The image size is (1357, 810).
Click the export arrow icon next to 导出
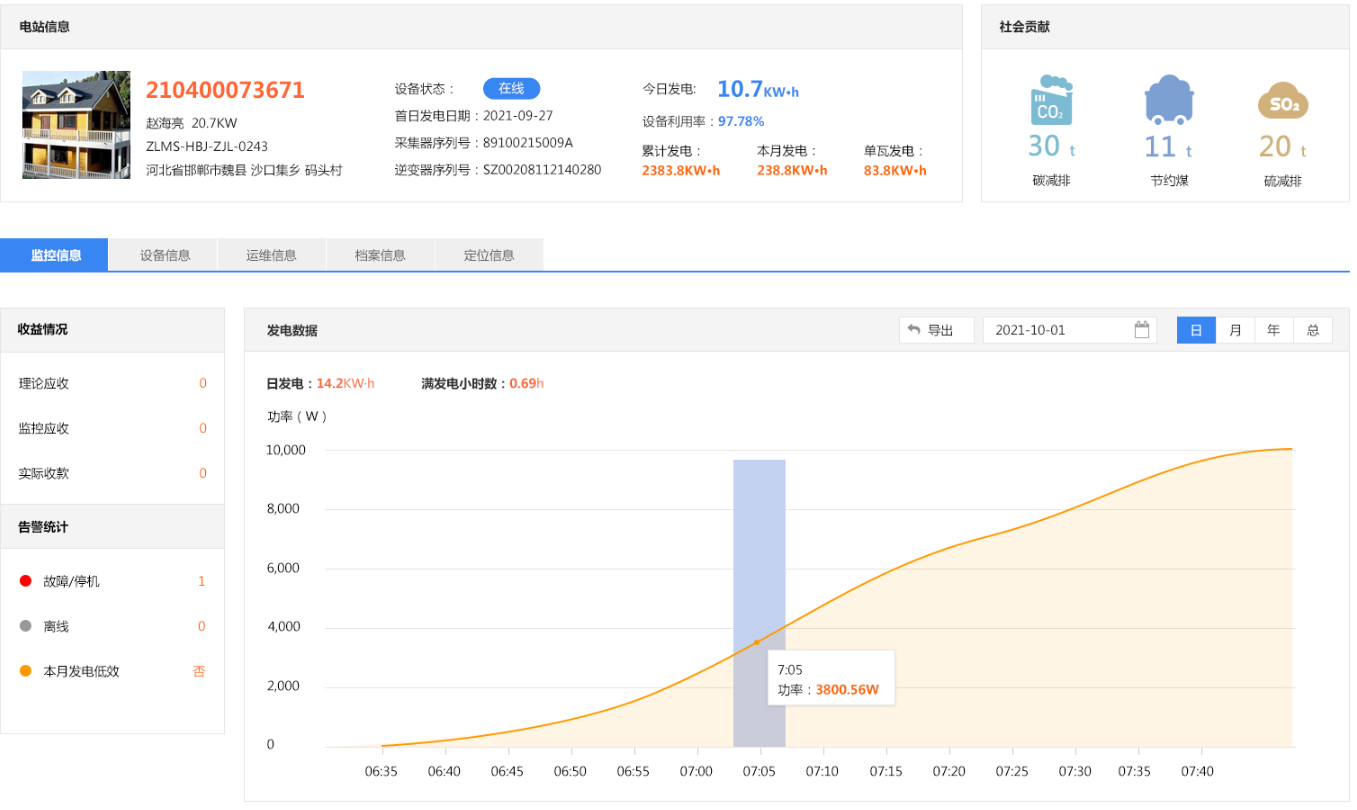pyautogui.click(x=916, y=329)
